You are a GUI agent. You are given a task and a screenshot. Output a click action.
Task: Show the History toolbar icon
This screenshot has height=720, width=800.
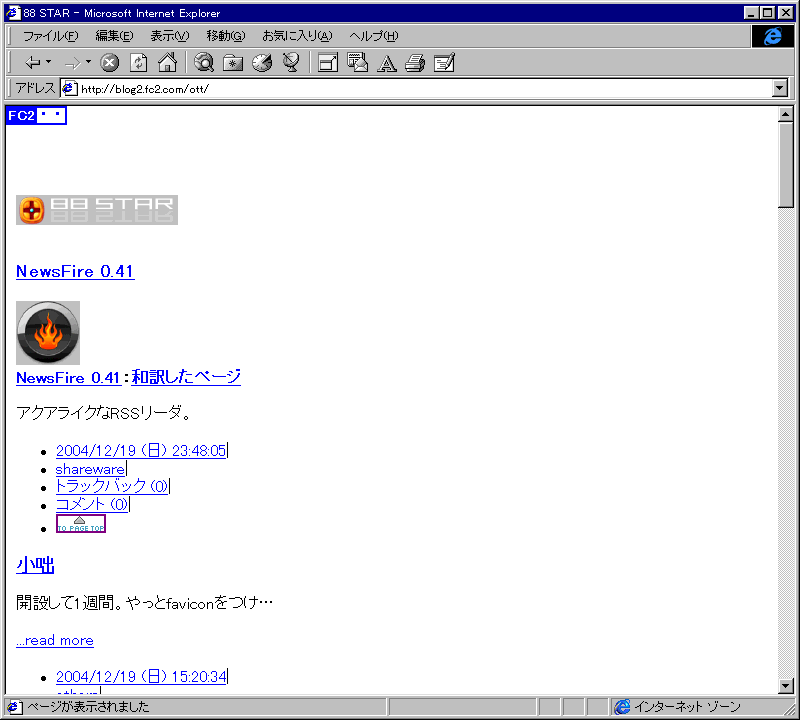point(262,63)
